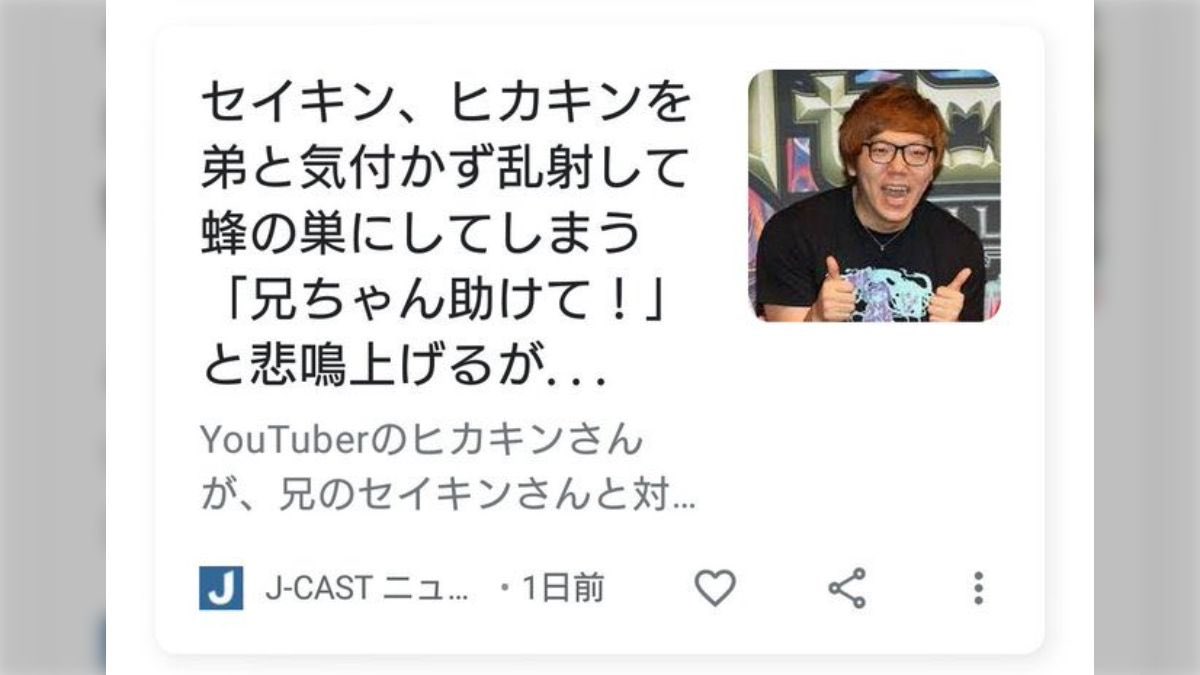
Task: Open the three-dot more options menu
Action: tap(978, 588)
